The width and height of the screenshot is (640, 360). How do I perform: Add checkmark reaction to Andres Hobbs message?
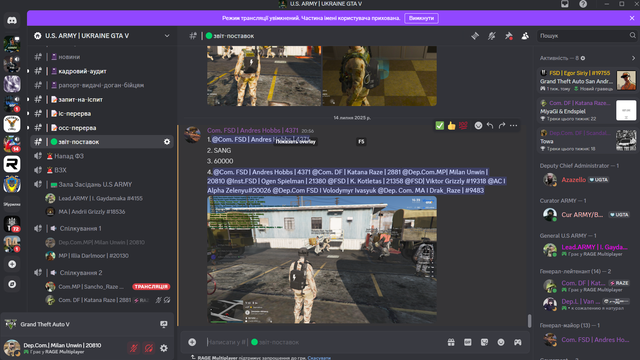(440, 126)
